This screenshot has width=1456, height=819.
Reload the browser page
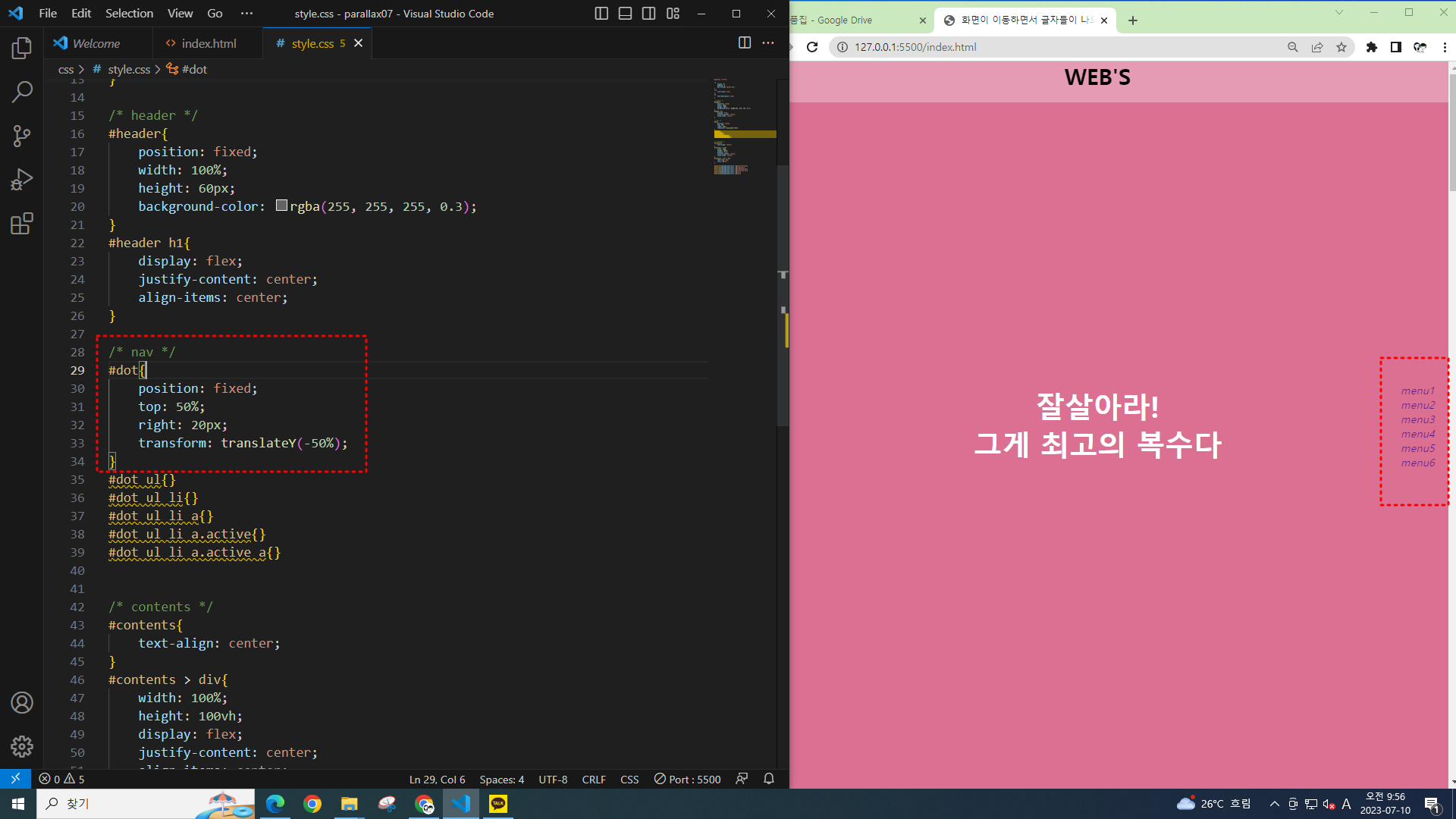point(812,47)
